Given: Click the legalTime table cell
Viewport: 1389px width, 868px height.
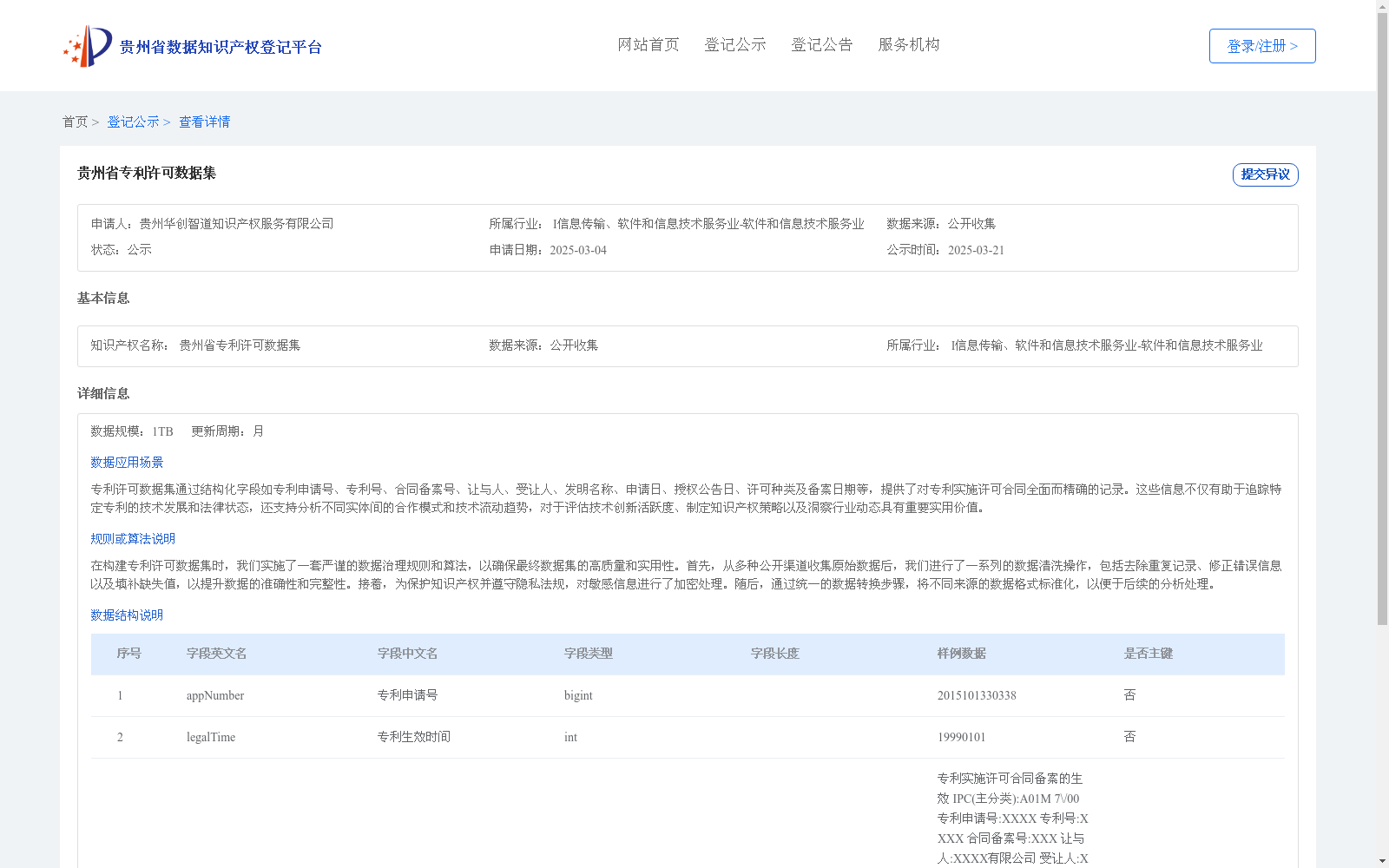Looking at the screenshot, I should [211, 737].
